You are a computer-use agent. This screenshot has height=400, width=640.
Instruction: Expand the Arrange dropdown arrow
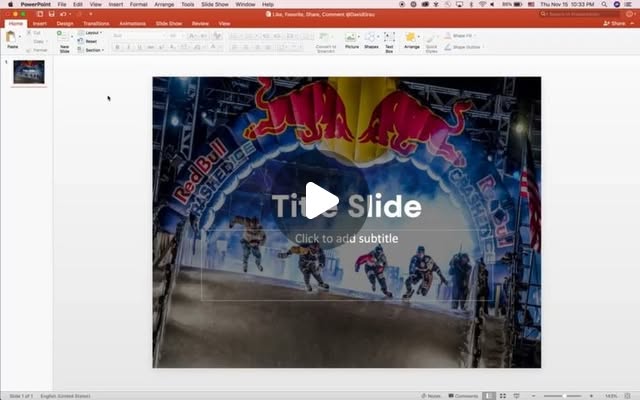click(418, 37)
